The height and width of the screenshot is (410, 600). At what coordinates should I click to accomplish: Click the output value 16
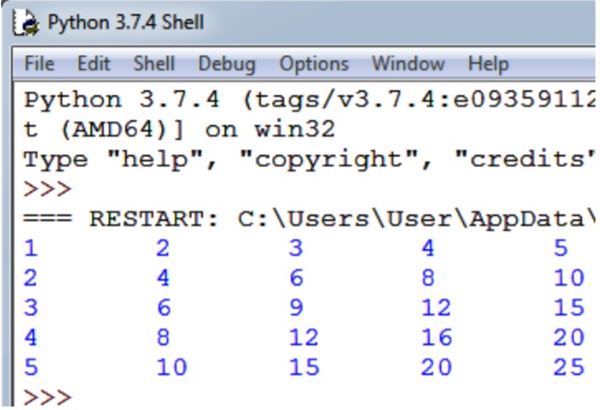(x=437, y=338)
